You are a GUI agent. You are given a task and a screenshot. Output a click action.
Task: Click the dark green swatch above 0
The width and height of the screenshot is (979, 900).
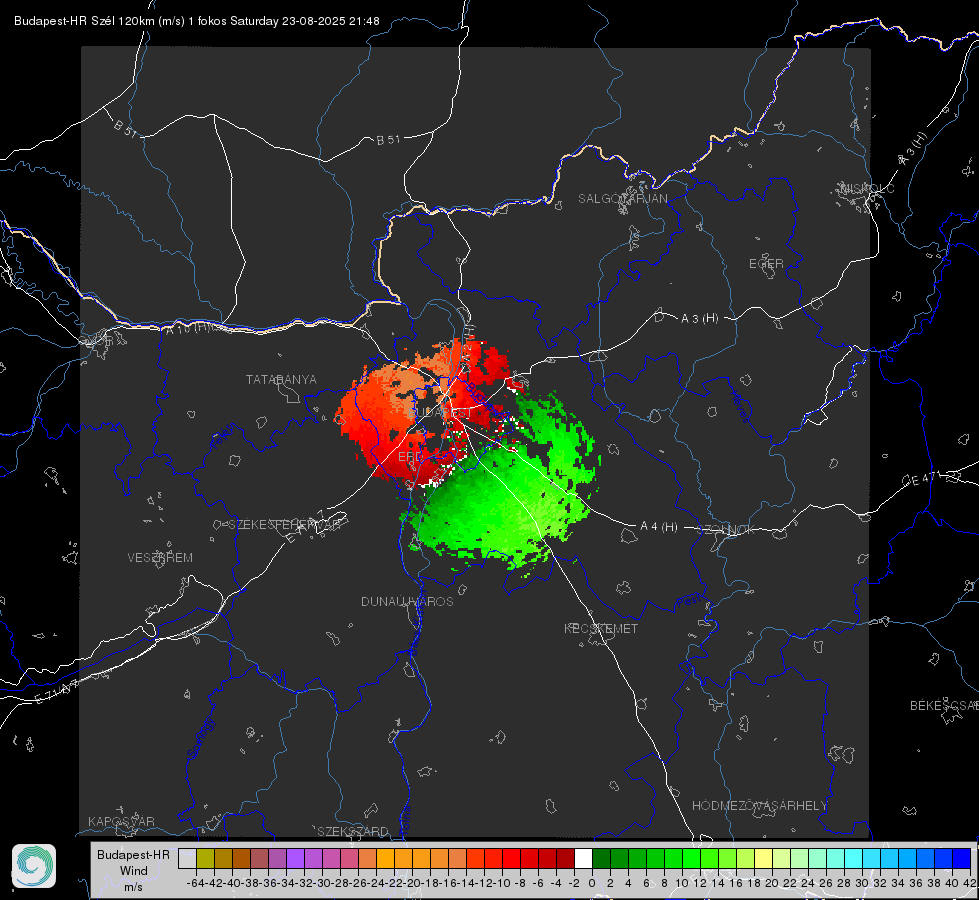click(x=601, y=858)
